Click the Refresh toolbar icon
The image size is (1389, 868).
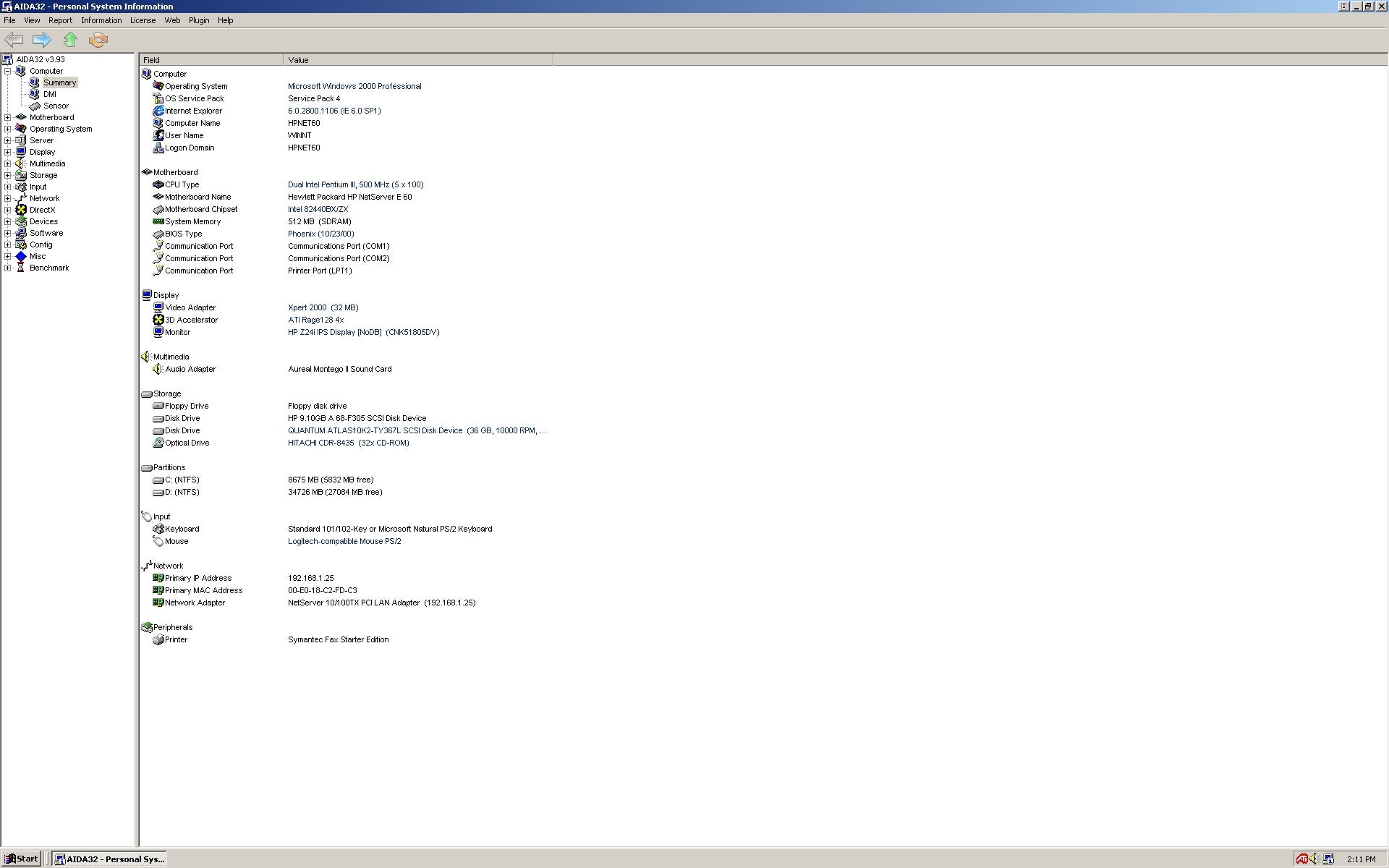click(98, 40)
